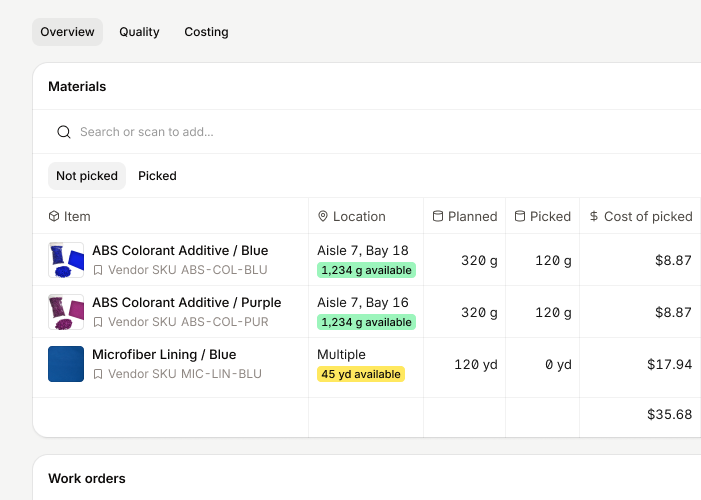701x500 pixels.
Task: Select the Not picked filter
Action: (x=87, y=176)
